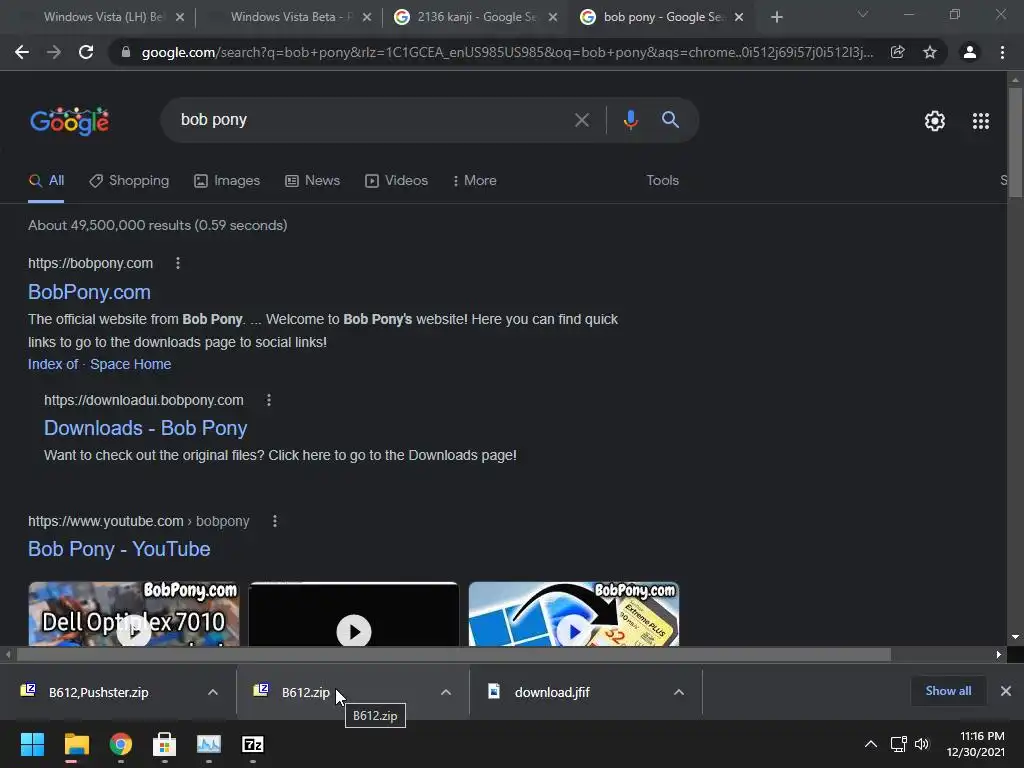This screenshot has width=1024, height=768.
Task: Go back to the previous page
Action: (x=22, y=52)
